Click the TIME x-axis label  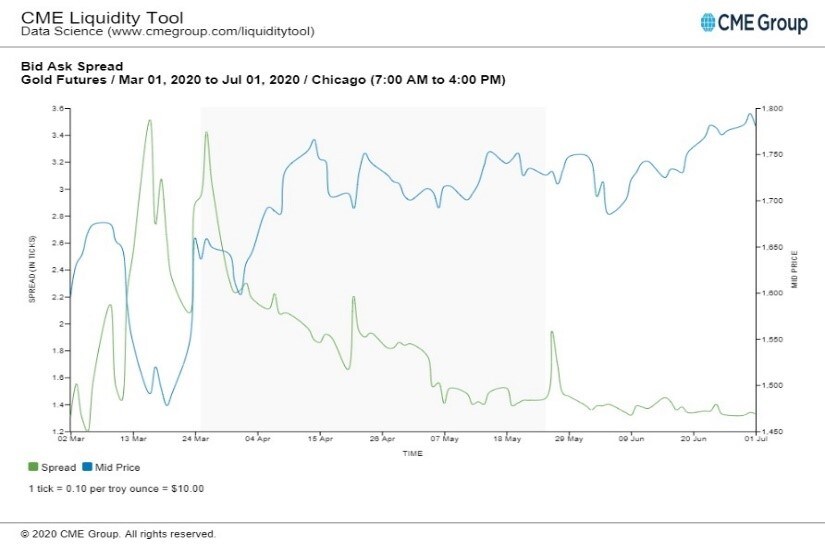(x=412, y=453)
